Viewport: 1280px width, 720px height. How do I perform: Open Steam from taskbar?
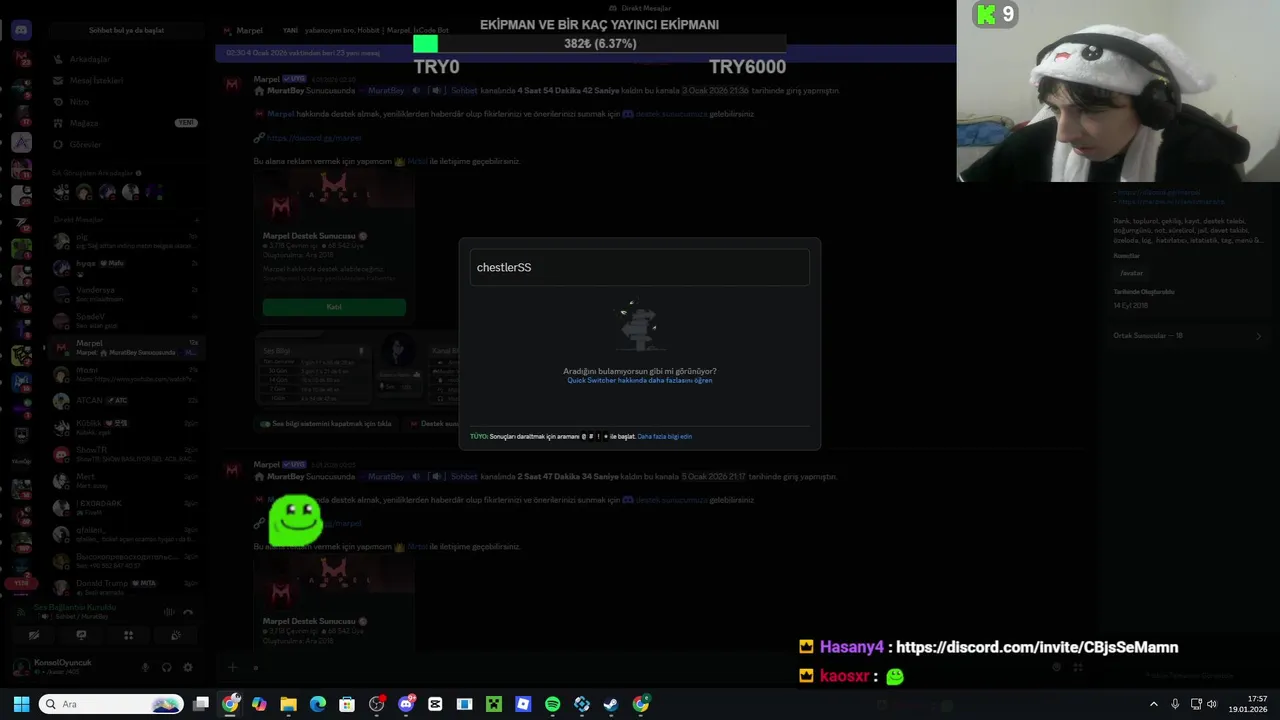pyautogui.click(x=611, y=704)
